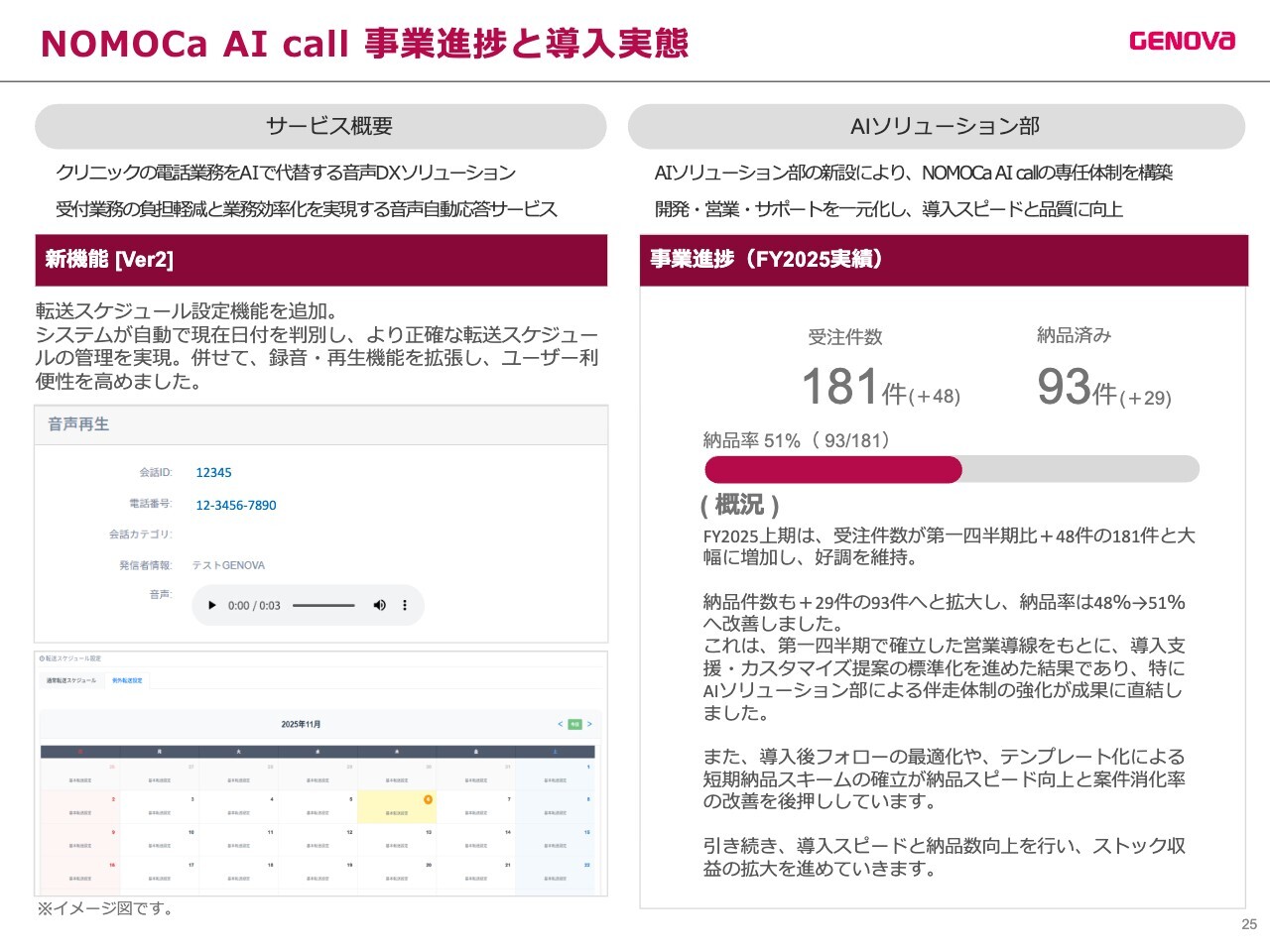The width and height of the screenshot is (1270, 952).
Task: Select Sunday November 2 calendar cell
Action: [79, 807]
